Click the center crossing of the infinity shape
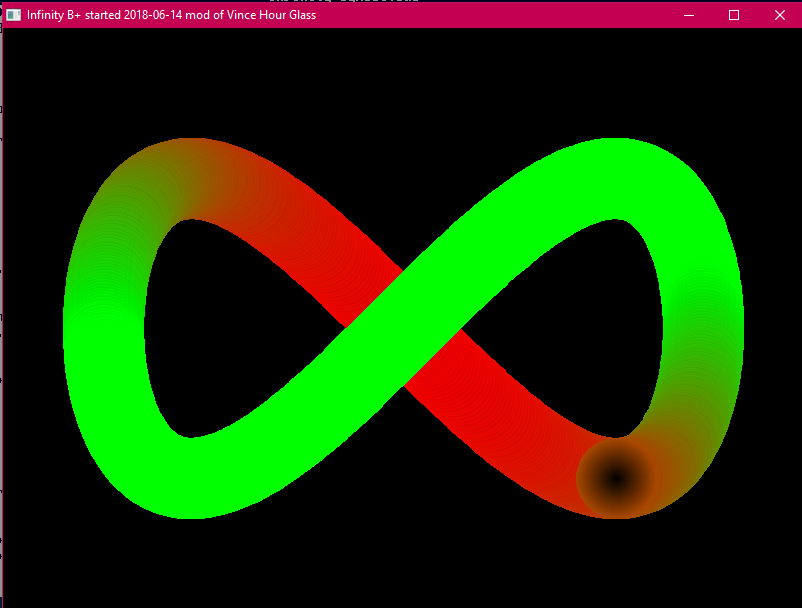The width and height of the screenshot is (802, 608). 403,327
